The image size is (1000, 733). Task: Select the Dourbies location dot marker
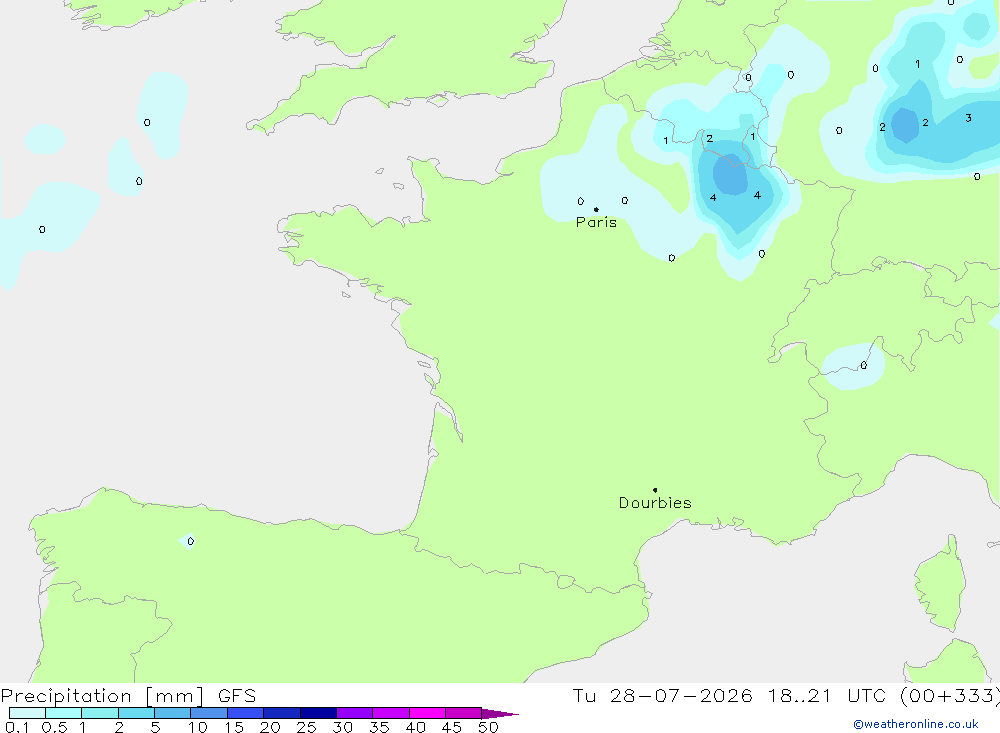tap(655, 490)
